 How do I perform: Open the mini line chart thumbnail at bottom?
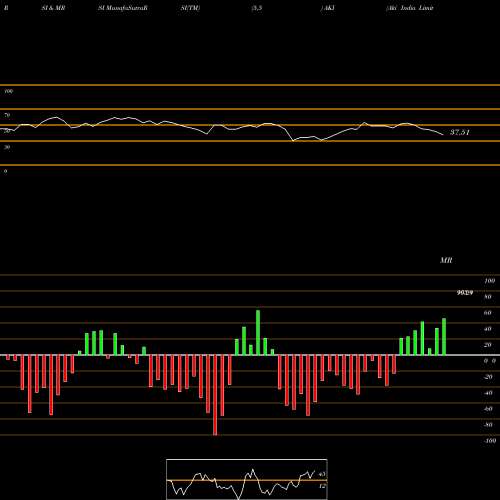tap(247, 479)
